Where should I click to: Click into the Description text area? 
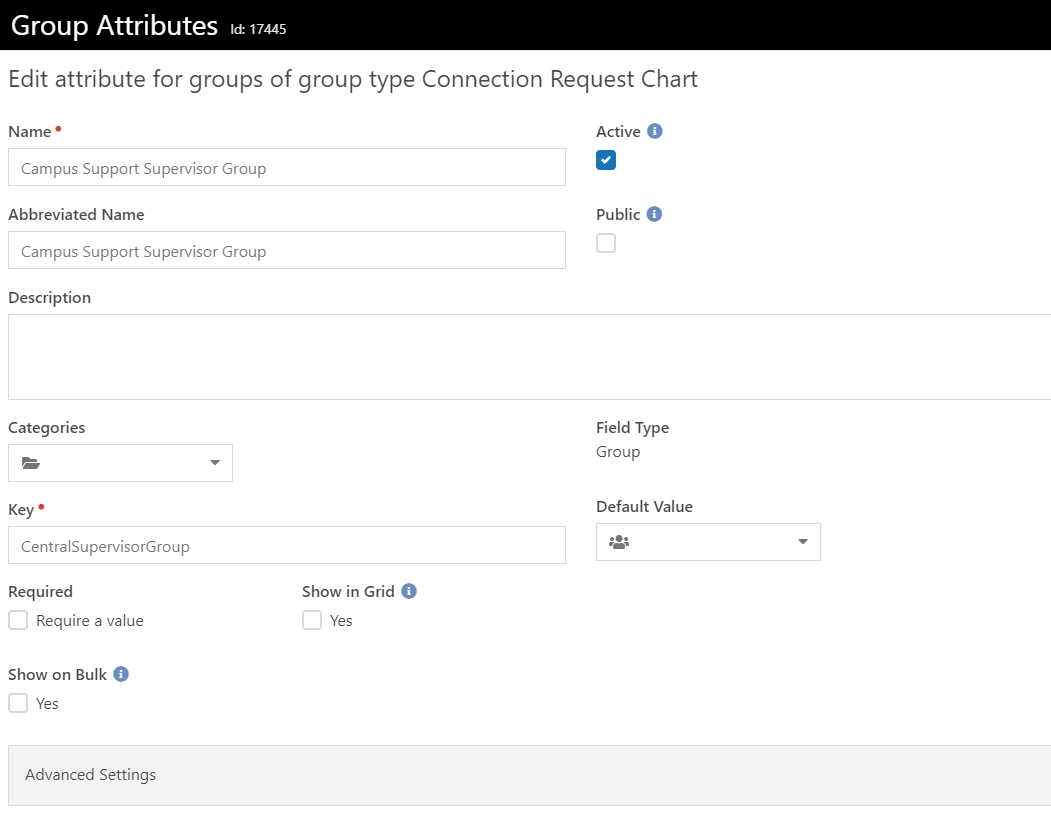coord(530,357)
